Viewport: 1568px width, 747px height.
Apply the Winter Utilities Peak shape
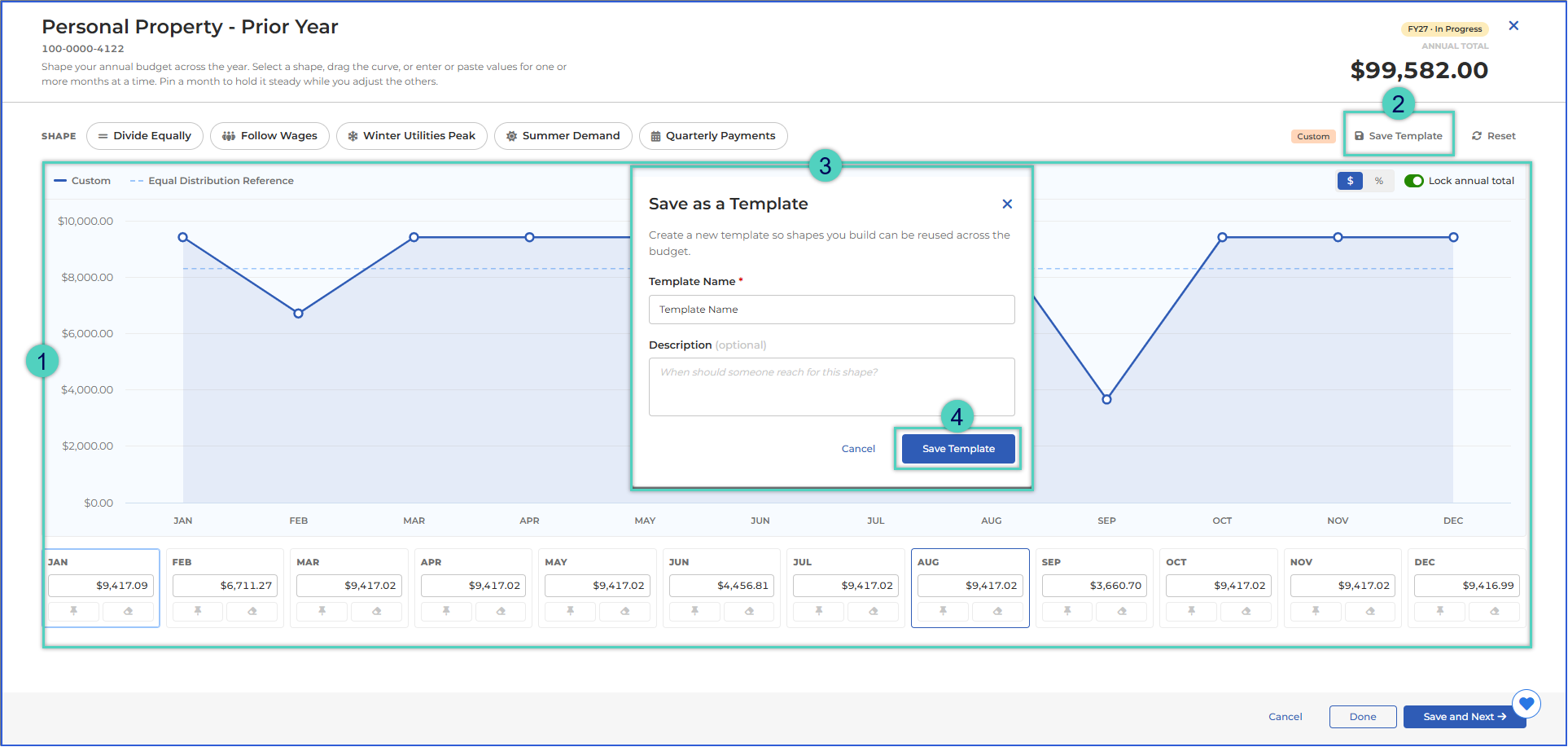[412, 136]
